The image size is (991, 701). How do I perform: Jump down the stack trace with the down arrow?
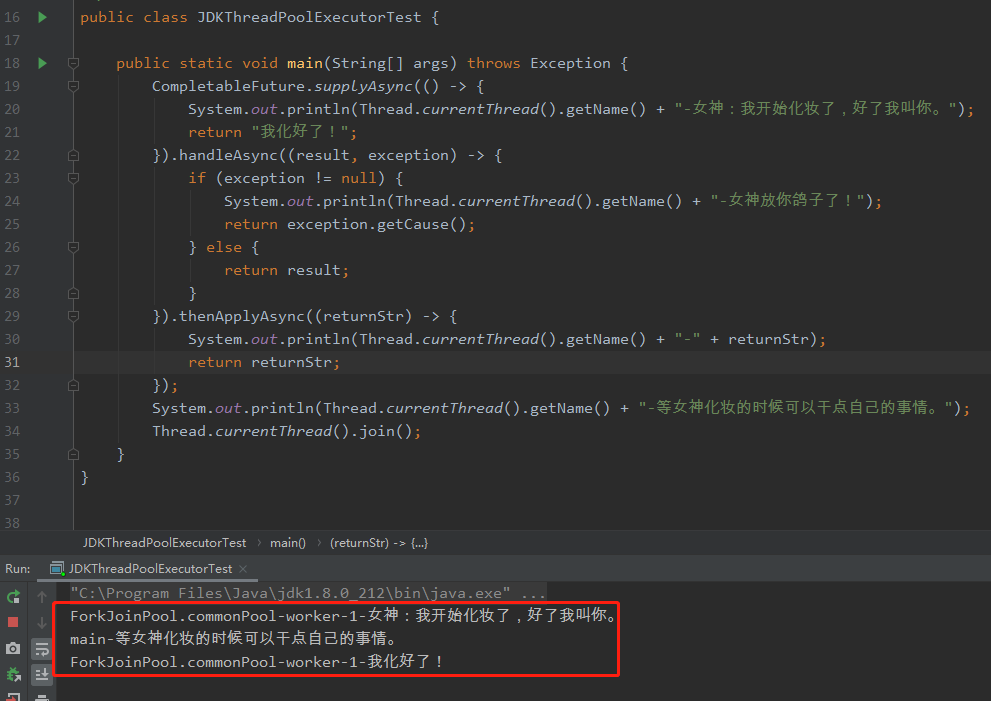tap(42, 623)
